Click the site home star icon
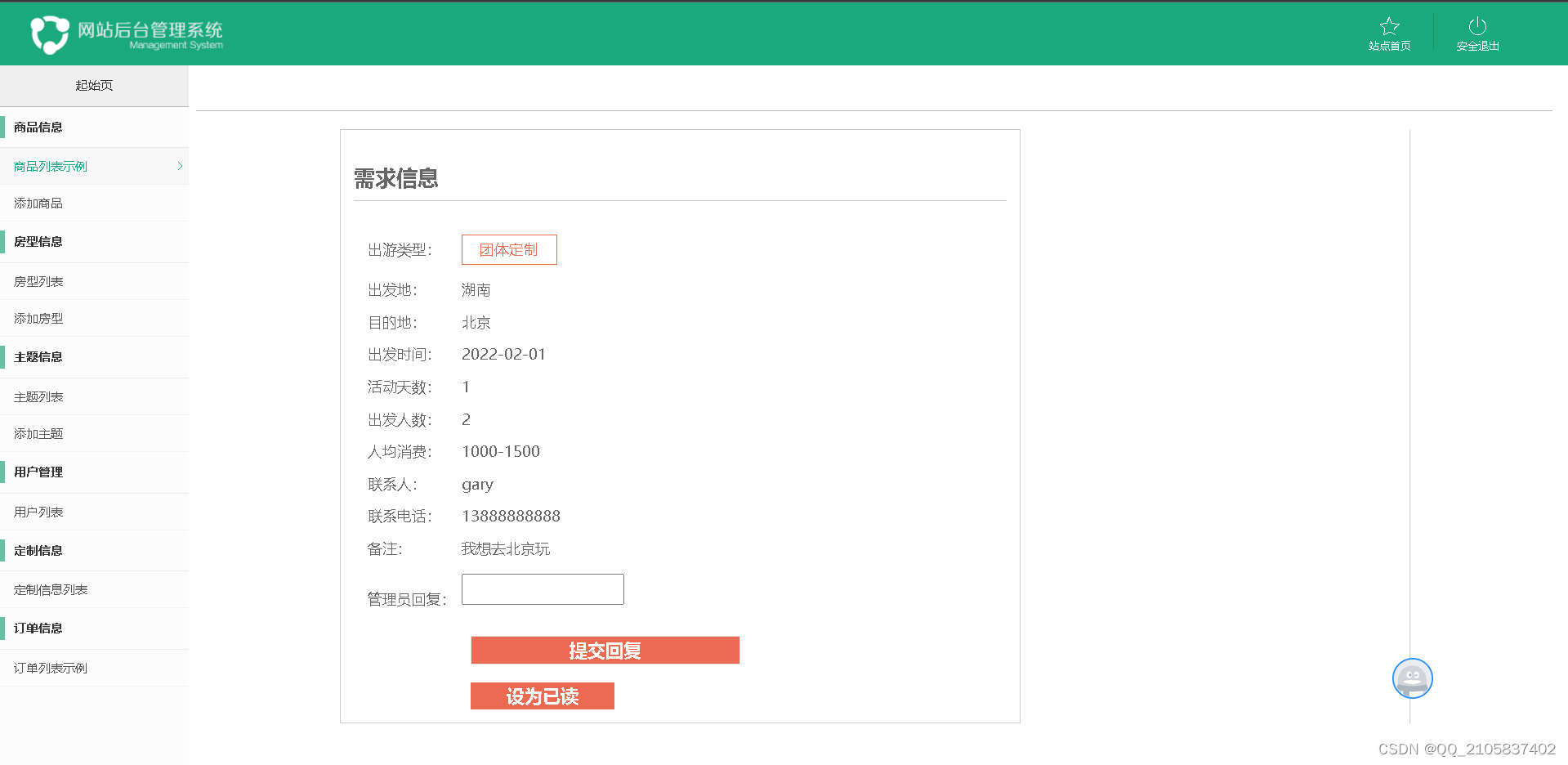 tap(1389, 26)
